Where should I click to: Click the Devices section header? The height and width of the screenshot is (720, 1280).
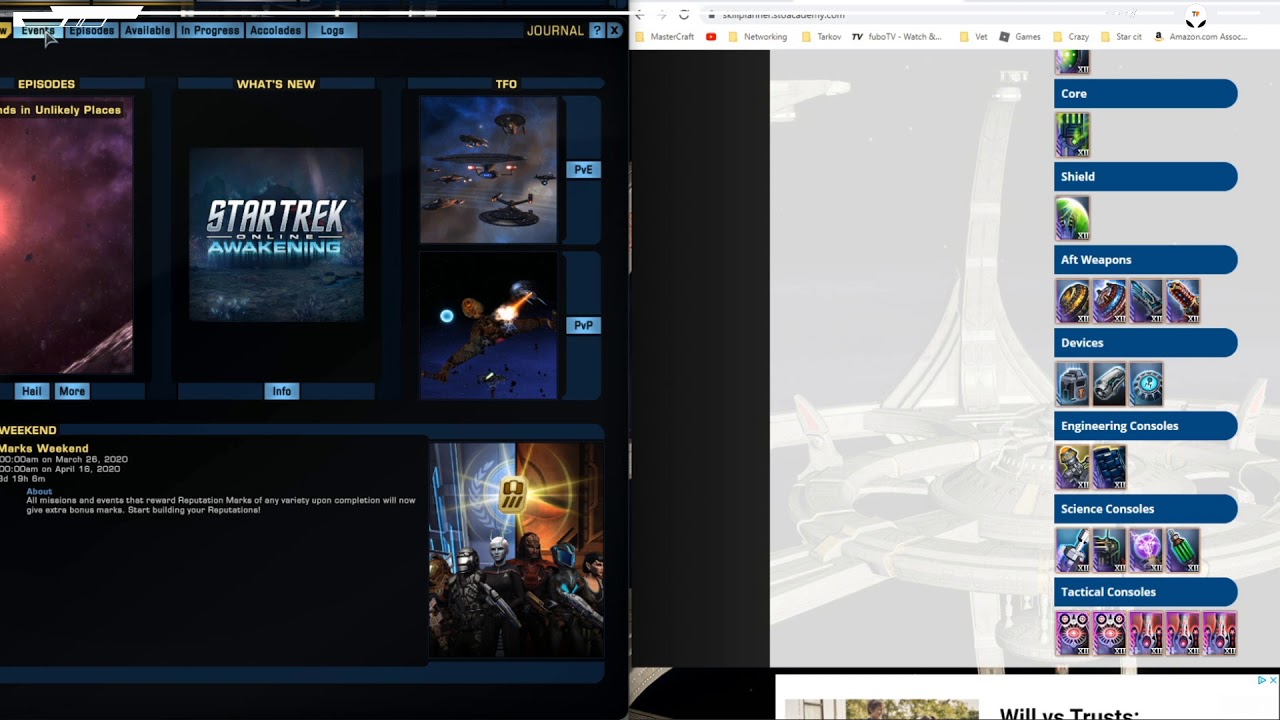(1146, 343)
